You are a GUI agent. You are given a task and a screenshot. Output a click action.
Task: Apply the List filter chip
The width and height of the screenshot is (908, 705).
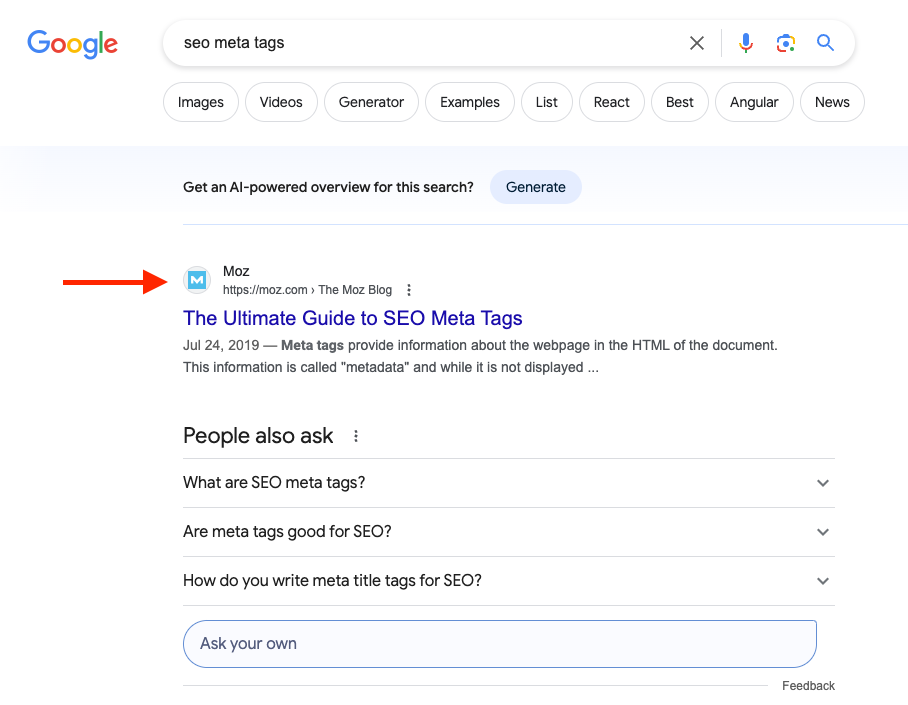[x=547, y=102]
